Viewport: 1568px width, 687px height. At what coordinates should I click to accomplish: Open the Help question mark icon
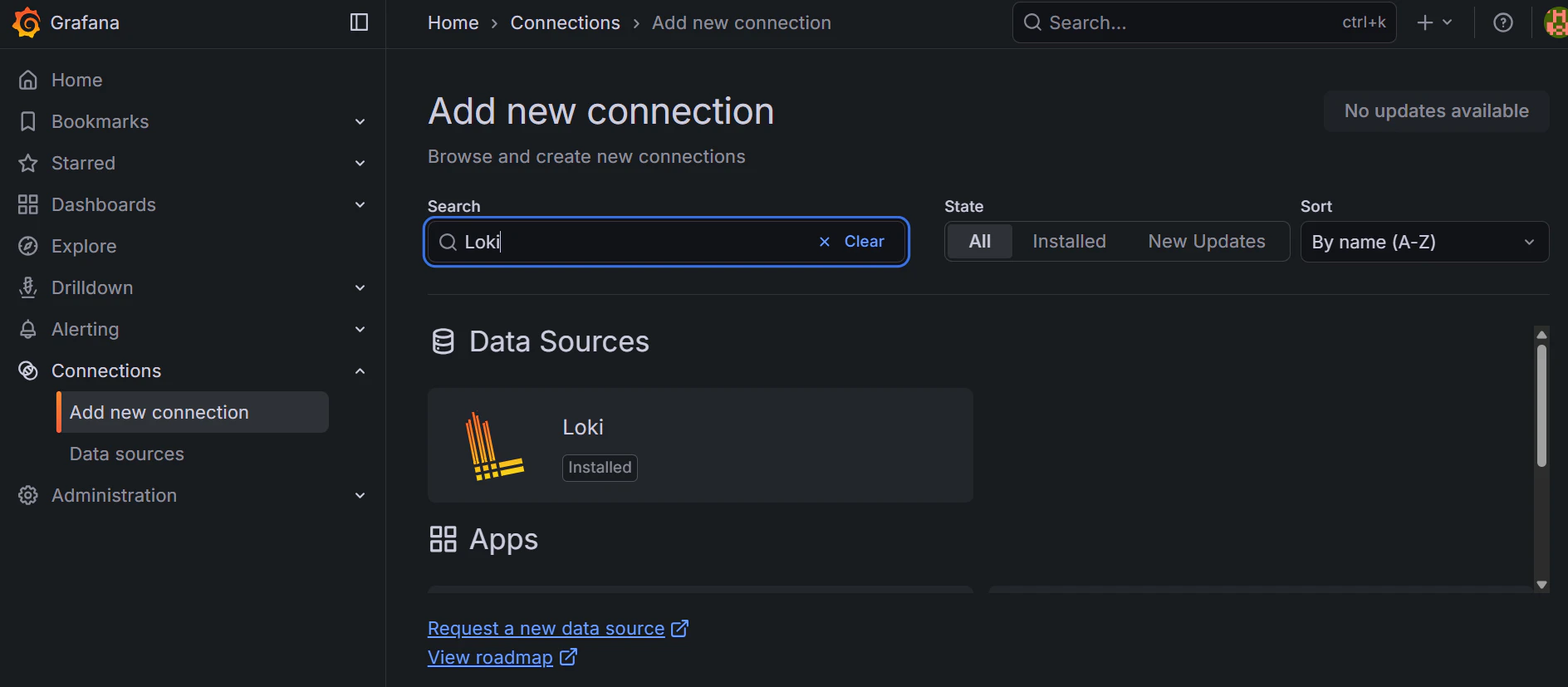point(1503,22)
